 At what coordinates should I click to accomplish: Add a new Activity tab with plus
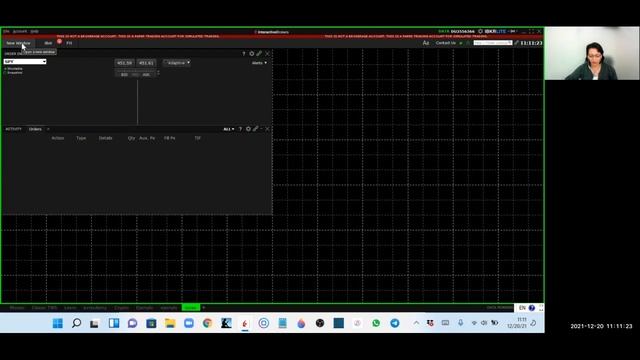click(48, 129)
